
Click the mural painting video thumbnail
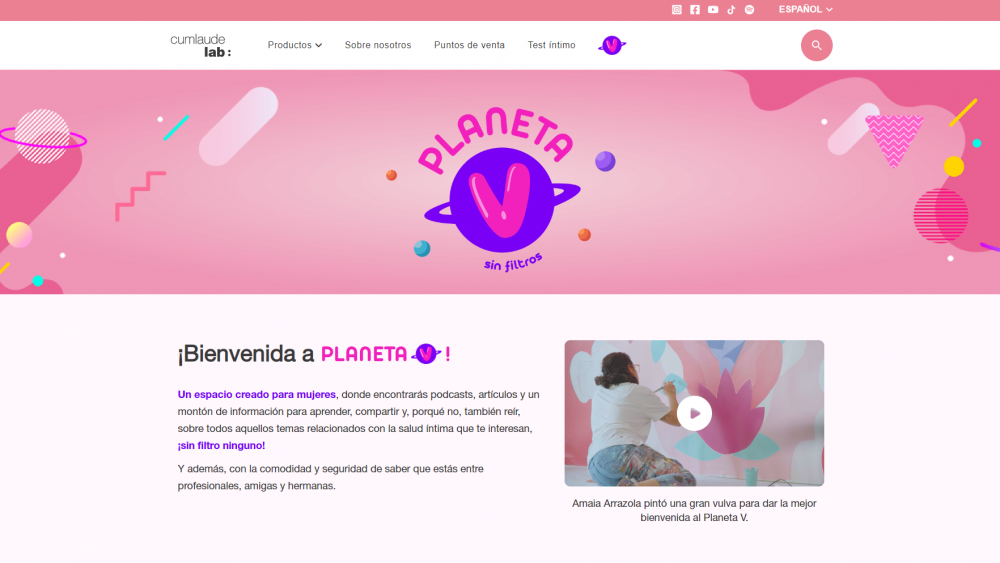(694, 413)
